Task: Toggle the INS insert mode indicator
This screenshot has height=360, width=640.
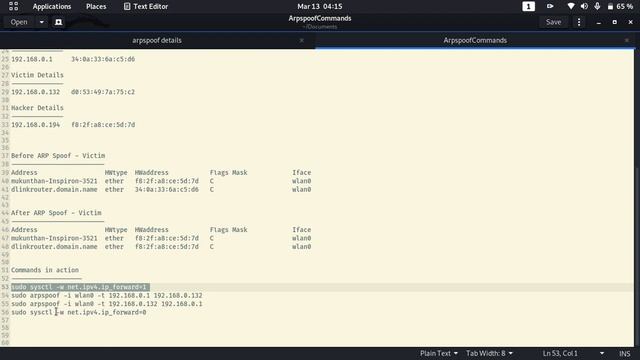Action: (624, 353)
